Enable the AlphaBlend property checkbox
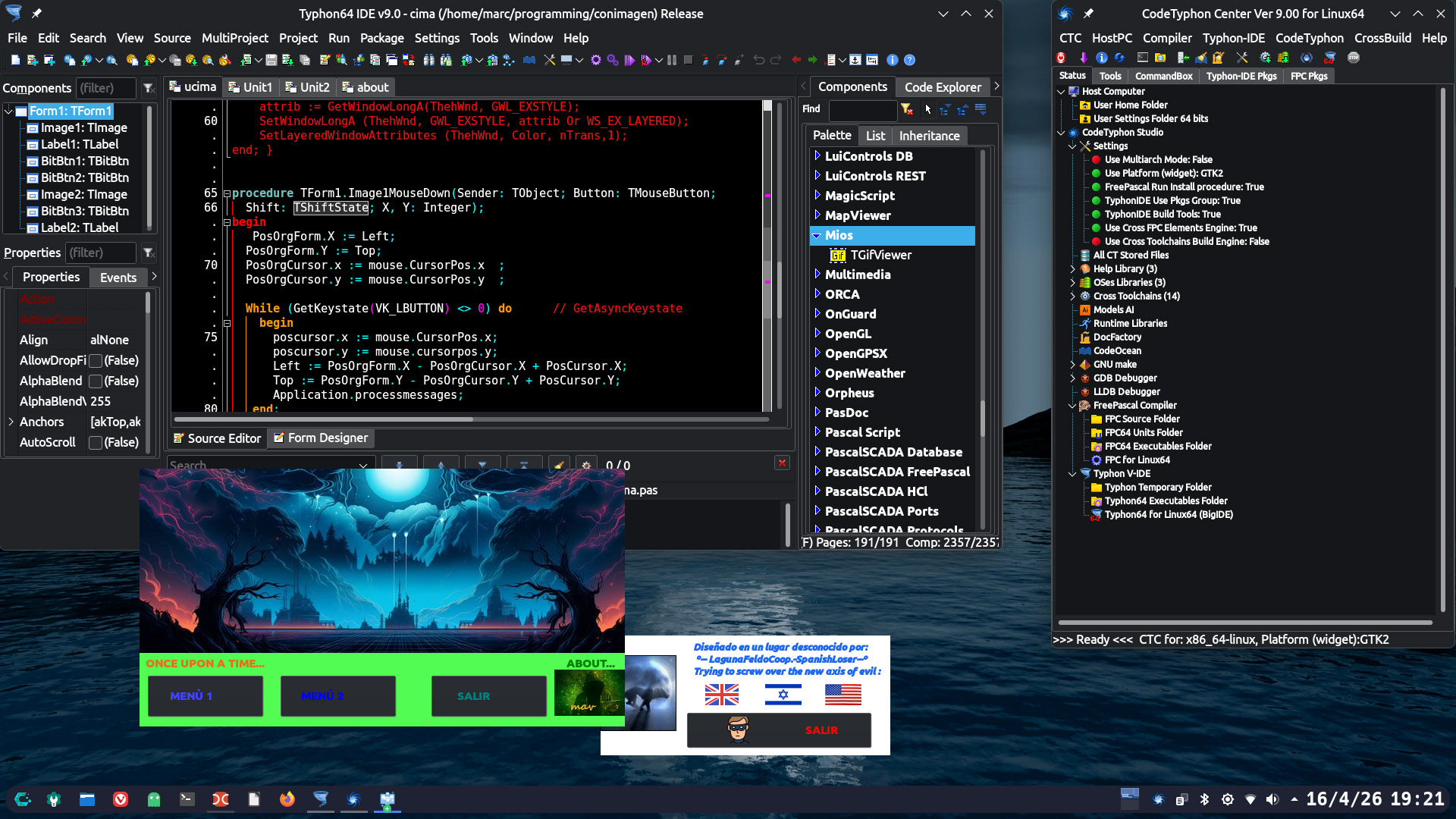 pos(96,381)
